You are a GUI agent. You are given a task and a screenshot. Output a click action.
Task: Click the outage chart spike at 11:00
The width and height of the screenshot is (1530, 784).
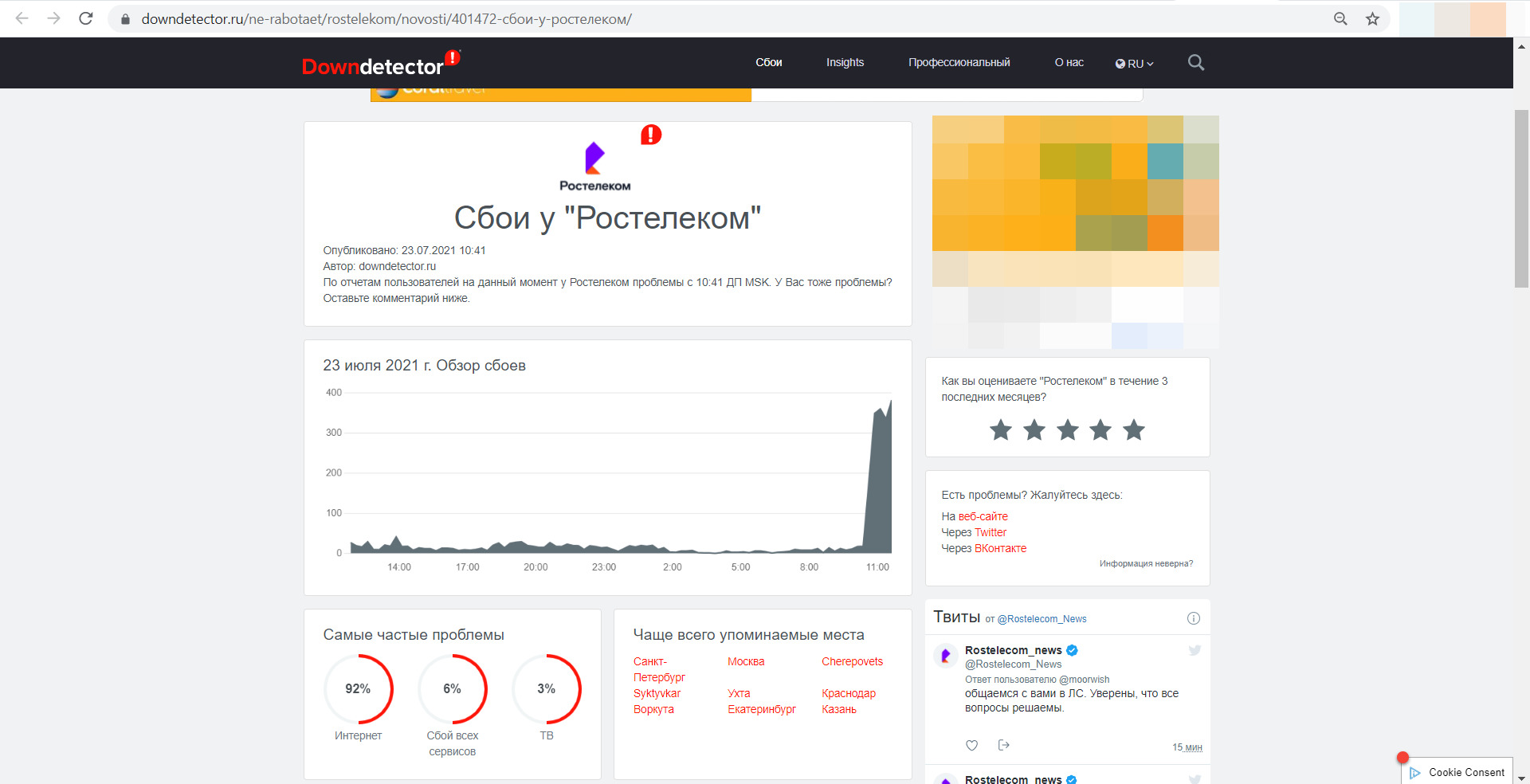coord(879,478)
